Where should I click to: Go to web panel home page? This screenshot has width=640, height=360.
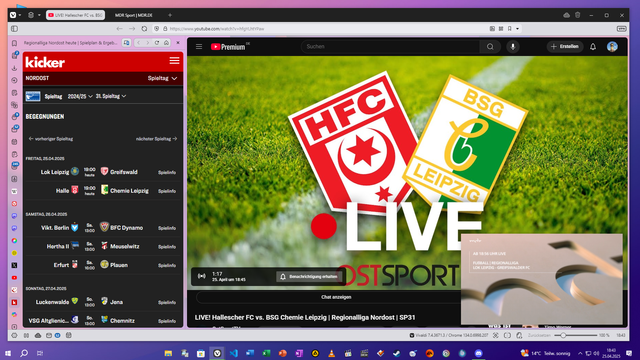[167, 42]
